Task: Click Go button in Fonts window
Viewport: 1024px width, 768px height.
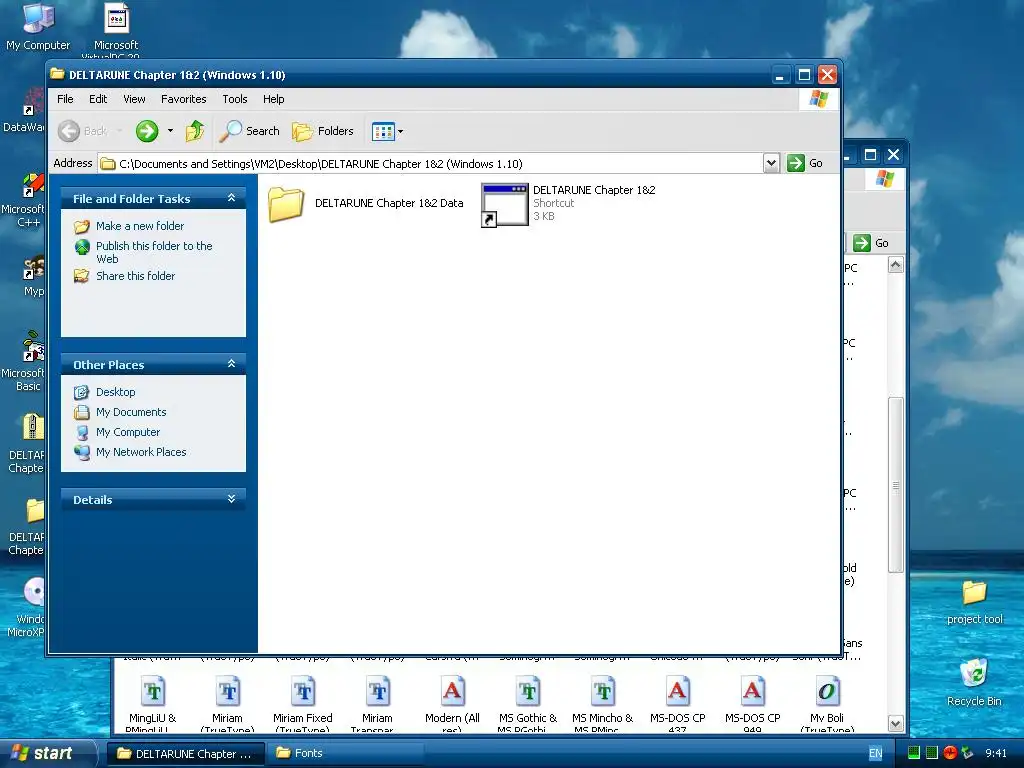Action: [x=872, y=243]
